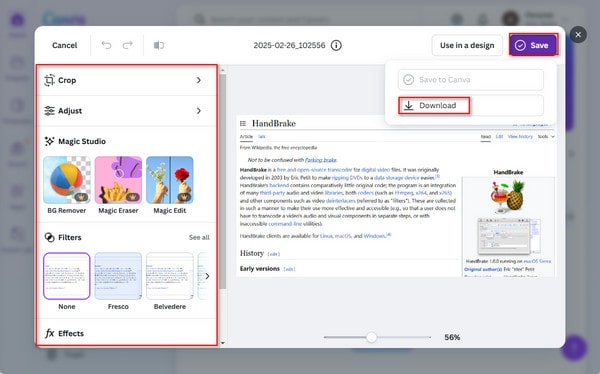
Task: Click the fx Effects icon
Action: [x=50, y=333]
